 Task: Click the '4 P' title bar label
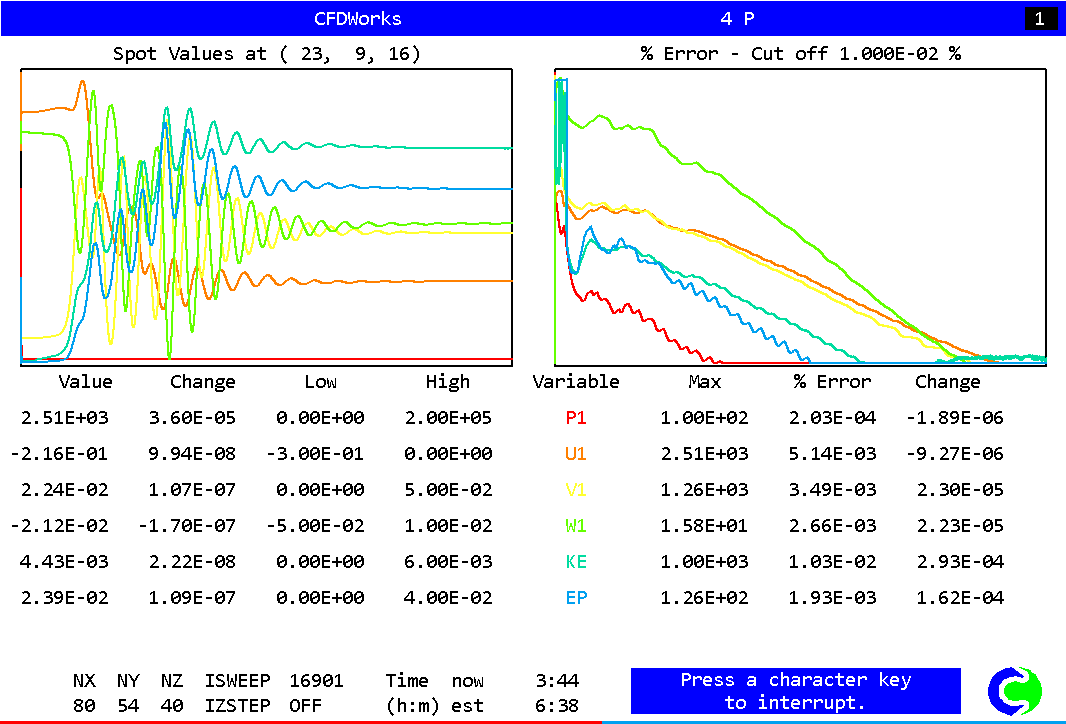coord(738,19)
